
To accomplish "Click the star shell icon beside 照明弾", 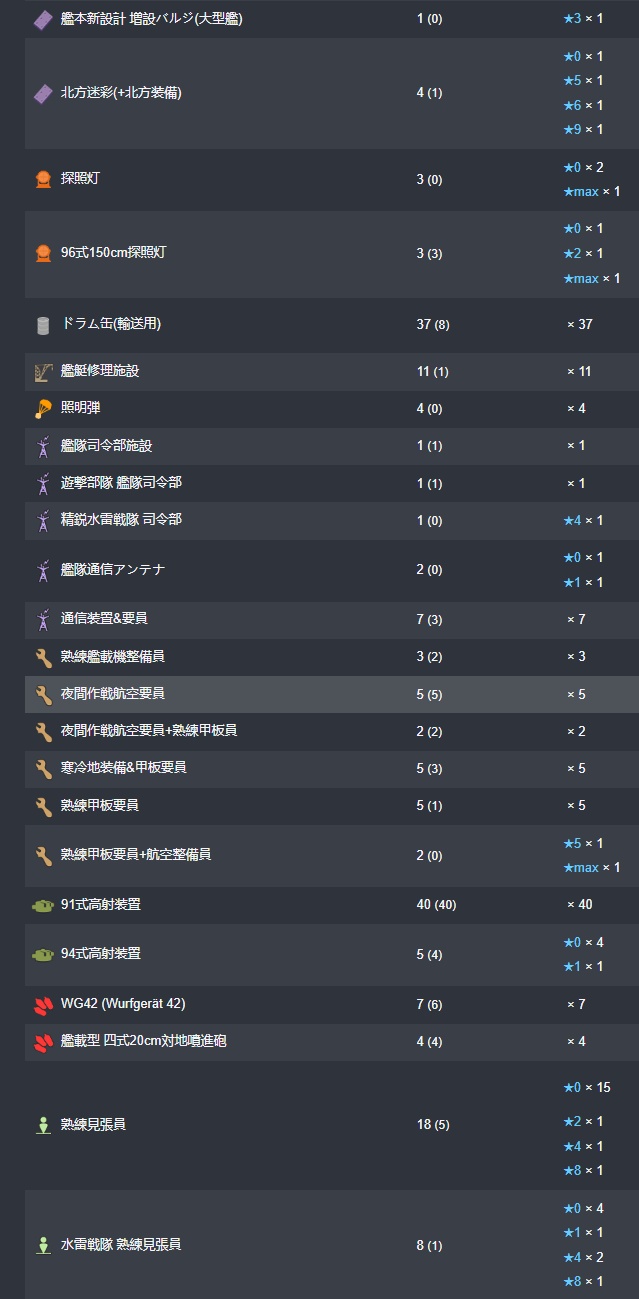I will [42, 408].
